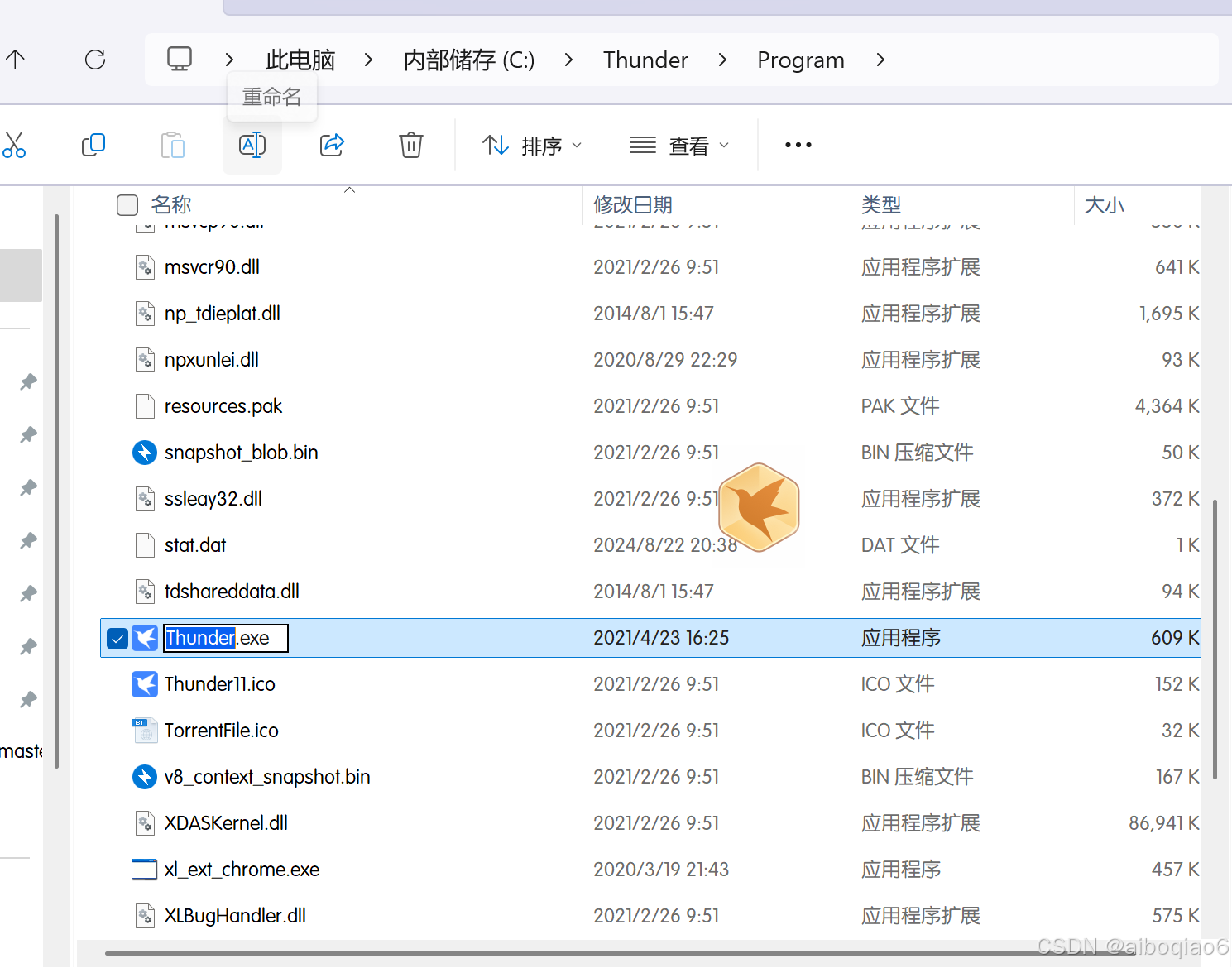Select the msvcr90.dll file name
This screenshot has width=1232, height=968.
pos(212,267)
